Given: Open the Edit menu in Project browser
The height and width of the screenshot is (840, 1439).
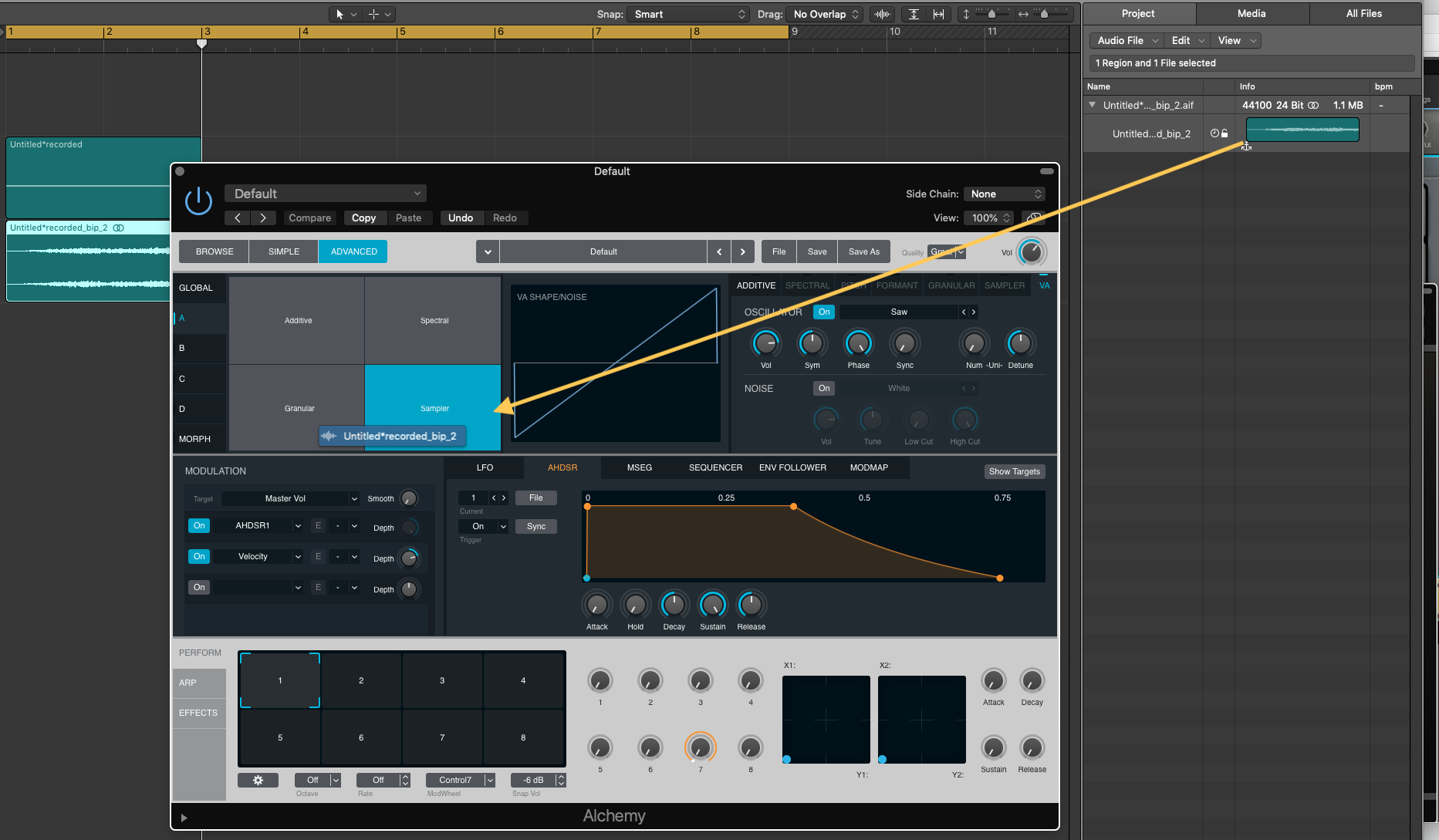Looking at the screenshot, I should (1187, 41).
